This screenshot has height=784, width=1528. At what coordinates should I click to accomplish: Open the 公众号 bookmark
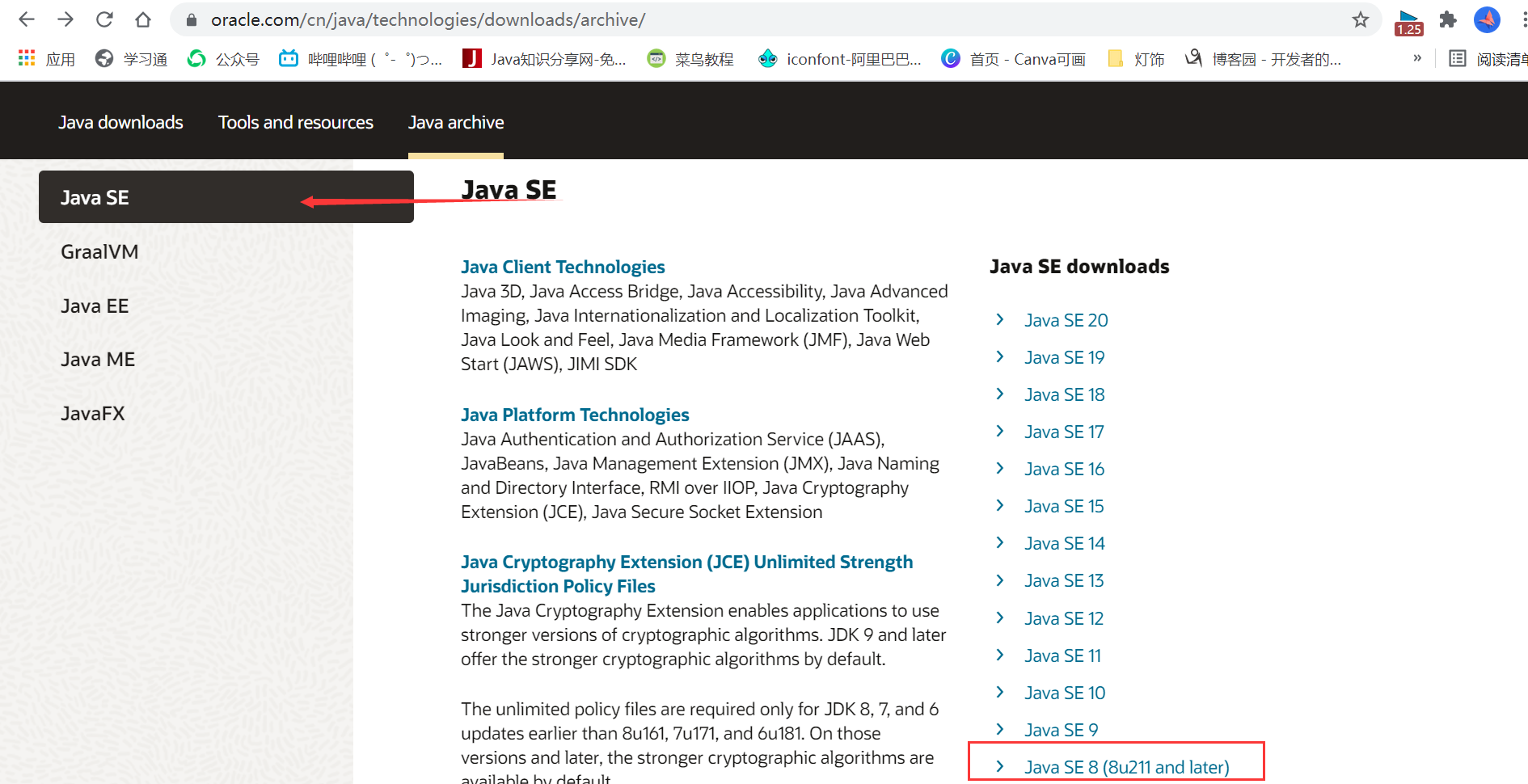click(223, 59)
